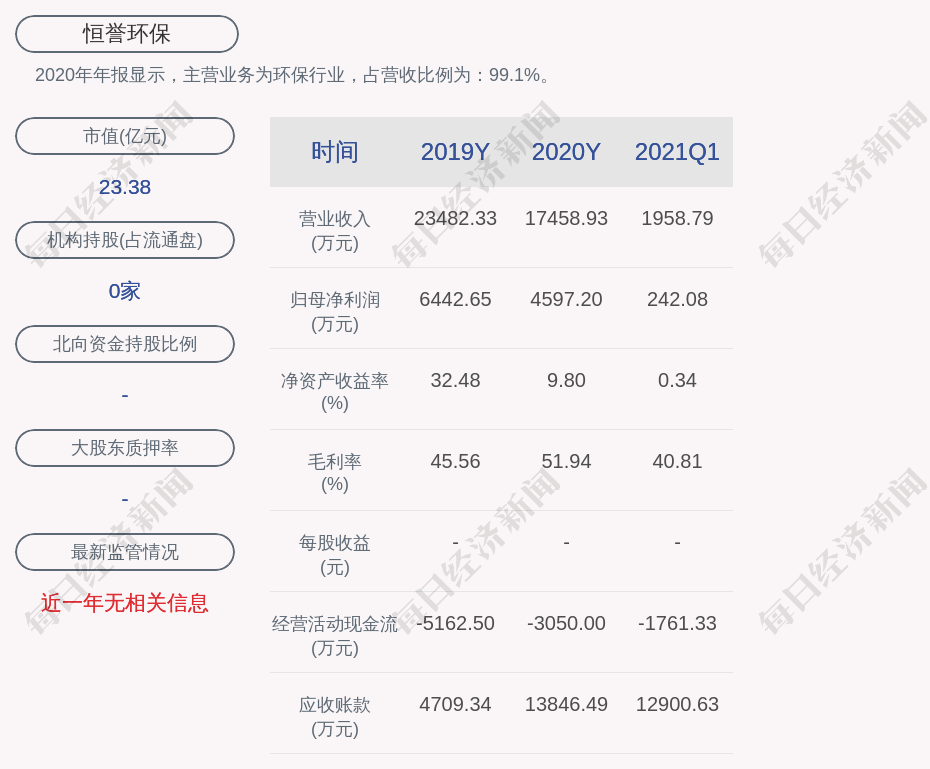Click the 大股东质押率 label button

125,448
